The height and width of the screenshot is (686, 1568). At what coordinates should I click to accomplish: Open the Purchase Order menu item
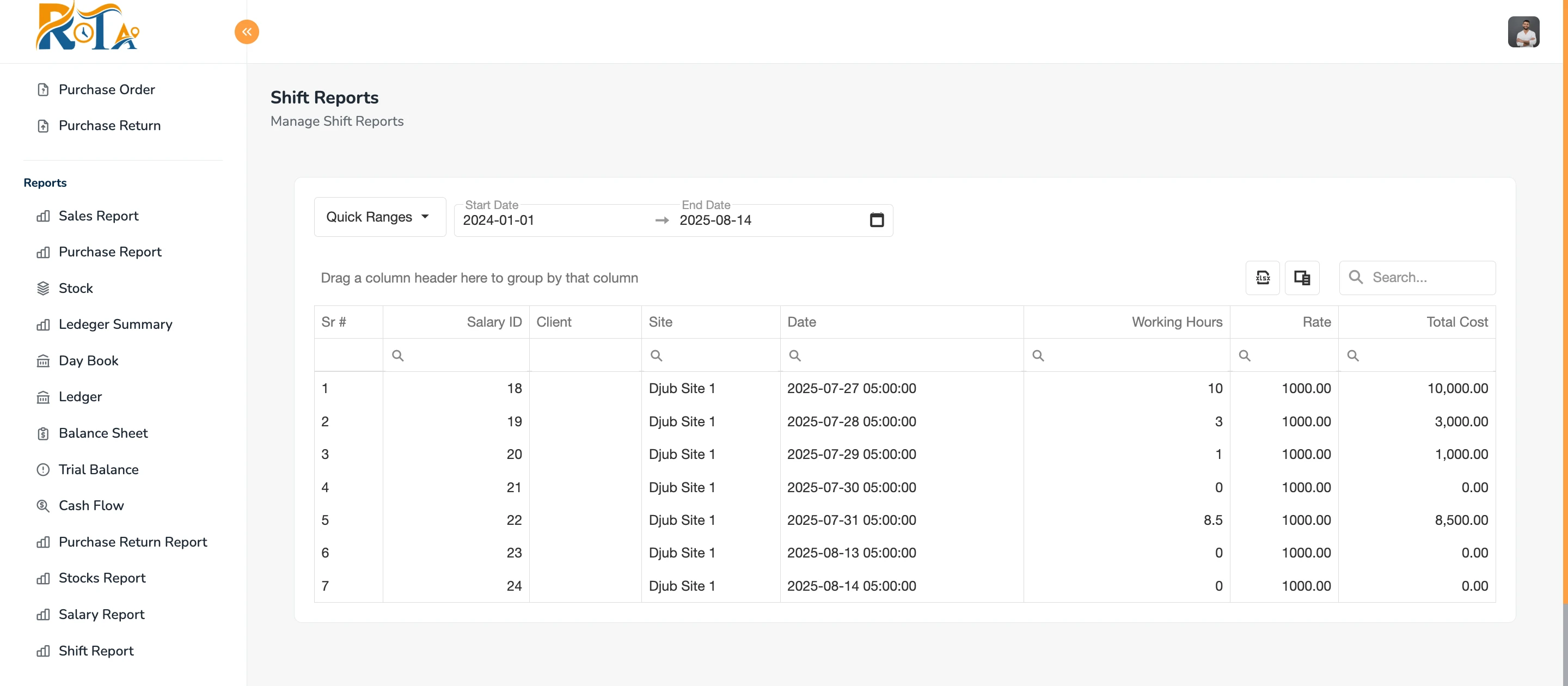[107, 89]
